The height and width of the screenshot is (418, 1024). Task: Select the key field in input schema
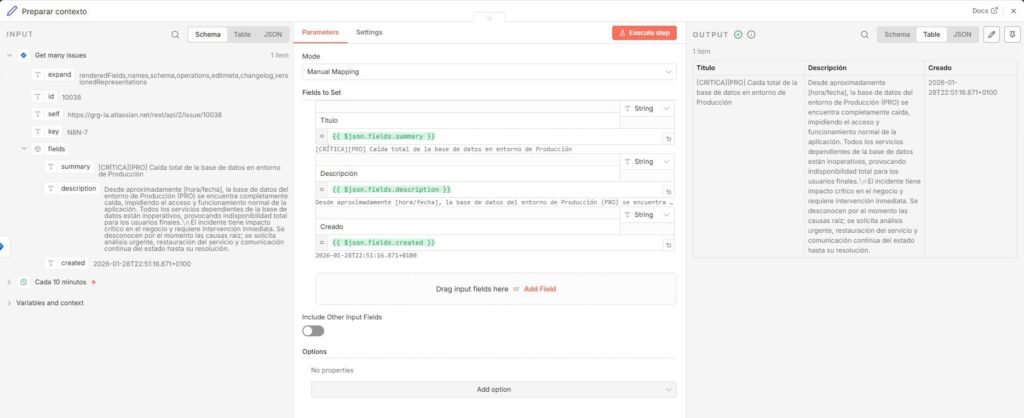(x=47, y=132)
